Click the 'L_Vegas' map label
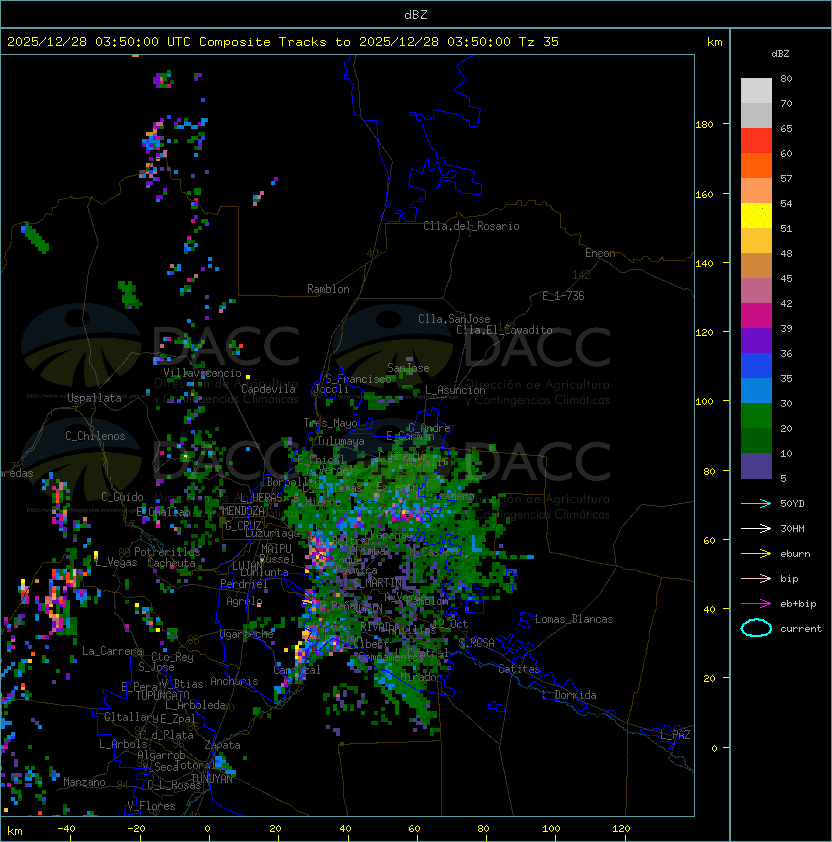Image resolution: width=832 pixels, height=842 pixels. pos(116,562)
